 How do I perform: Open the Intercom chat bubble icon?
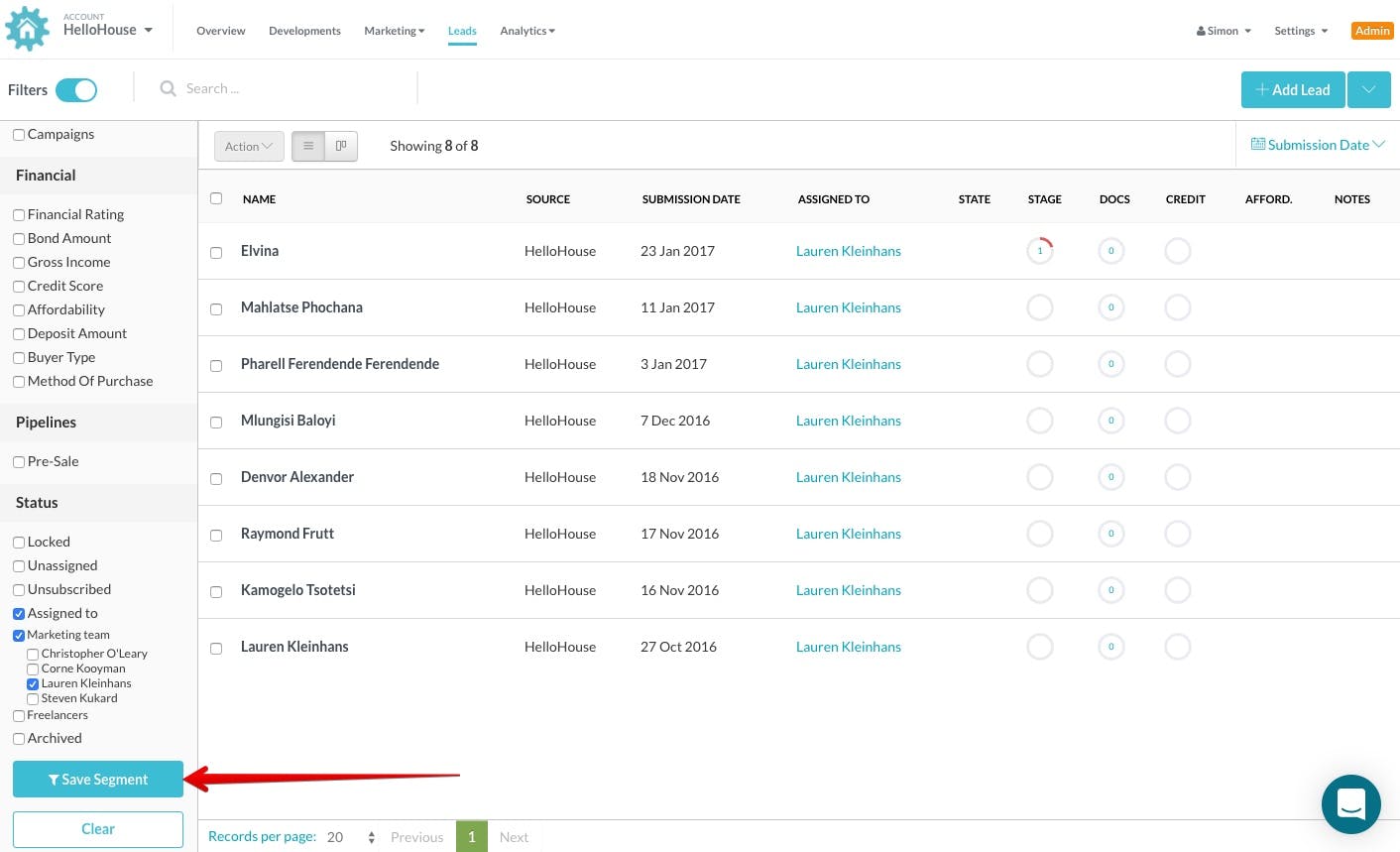click(1350, 803)
